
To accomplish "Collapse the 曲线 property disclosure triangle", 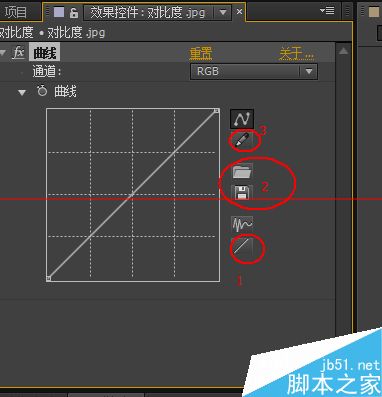I will 22,92.
